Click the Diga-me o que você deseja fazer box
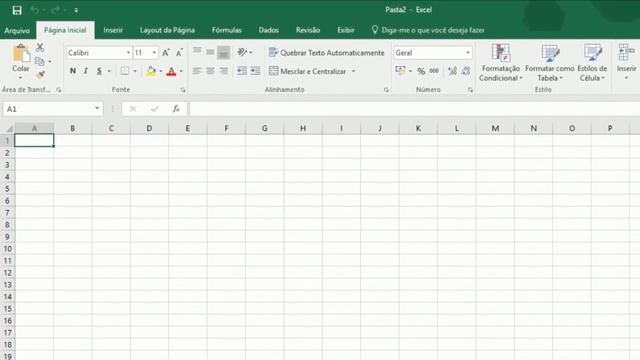Image resolution: width=640 pixels, height=360 pixels. tap(428, 30)
